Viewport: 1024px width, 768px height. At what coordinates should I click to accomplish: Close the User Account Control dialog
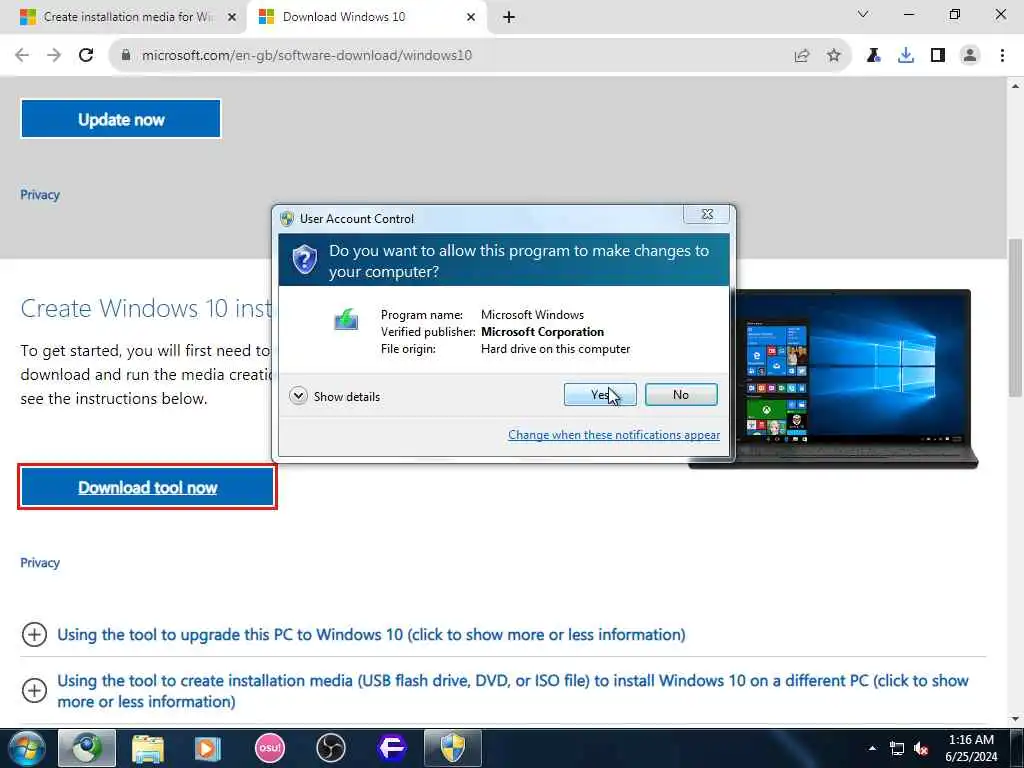(707, 214)
